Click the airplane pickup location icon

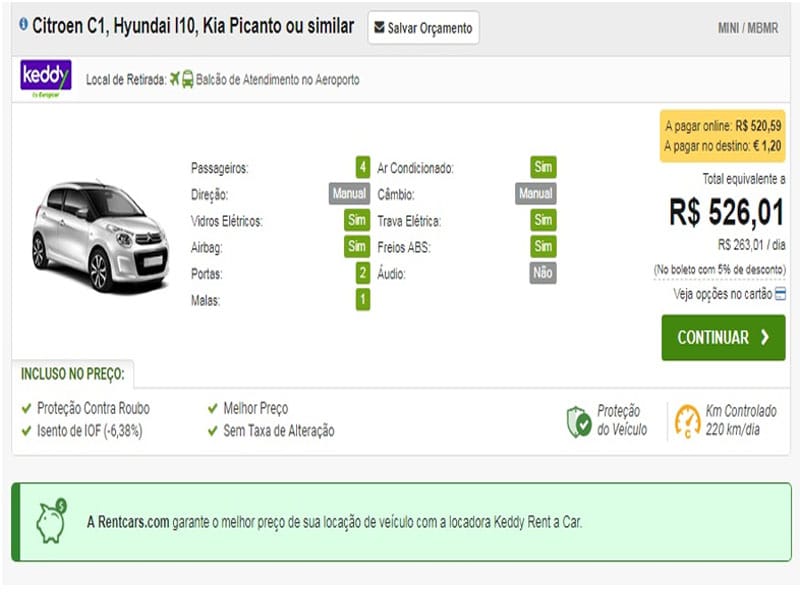[175, 79]
